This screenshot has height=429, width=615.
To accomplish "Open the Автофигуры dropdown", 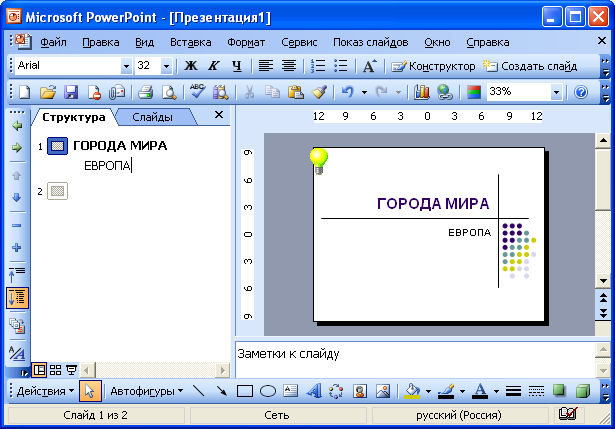I will [x=146, y=391].
